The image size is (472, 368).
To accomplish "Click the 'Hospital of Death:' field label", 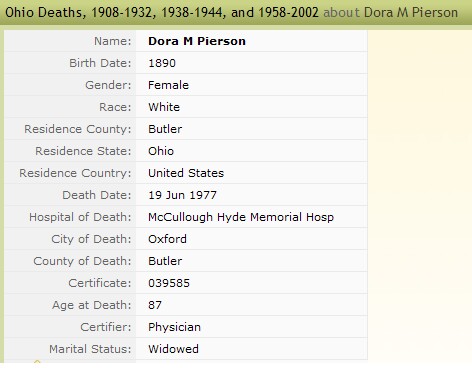I will [x=80, y=217].
